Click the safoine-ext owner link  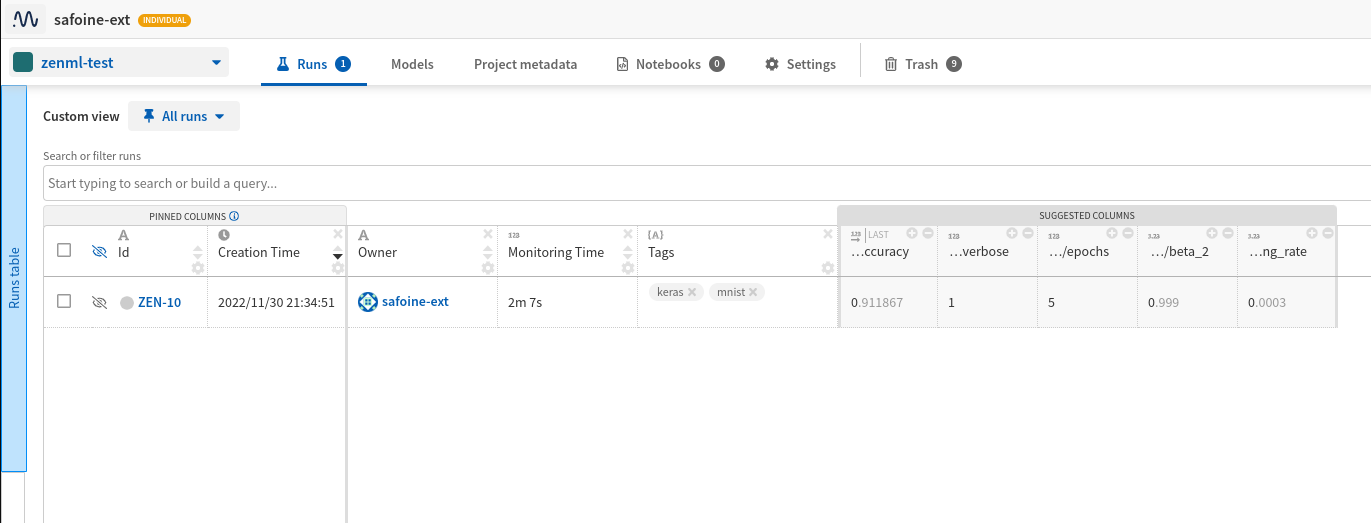[x=415, y=301]
